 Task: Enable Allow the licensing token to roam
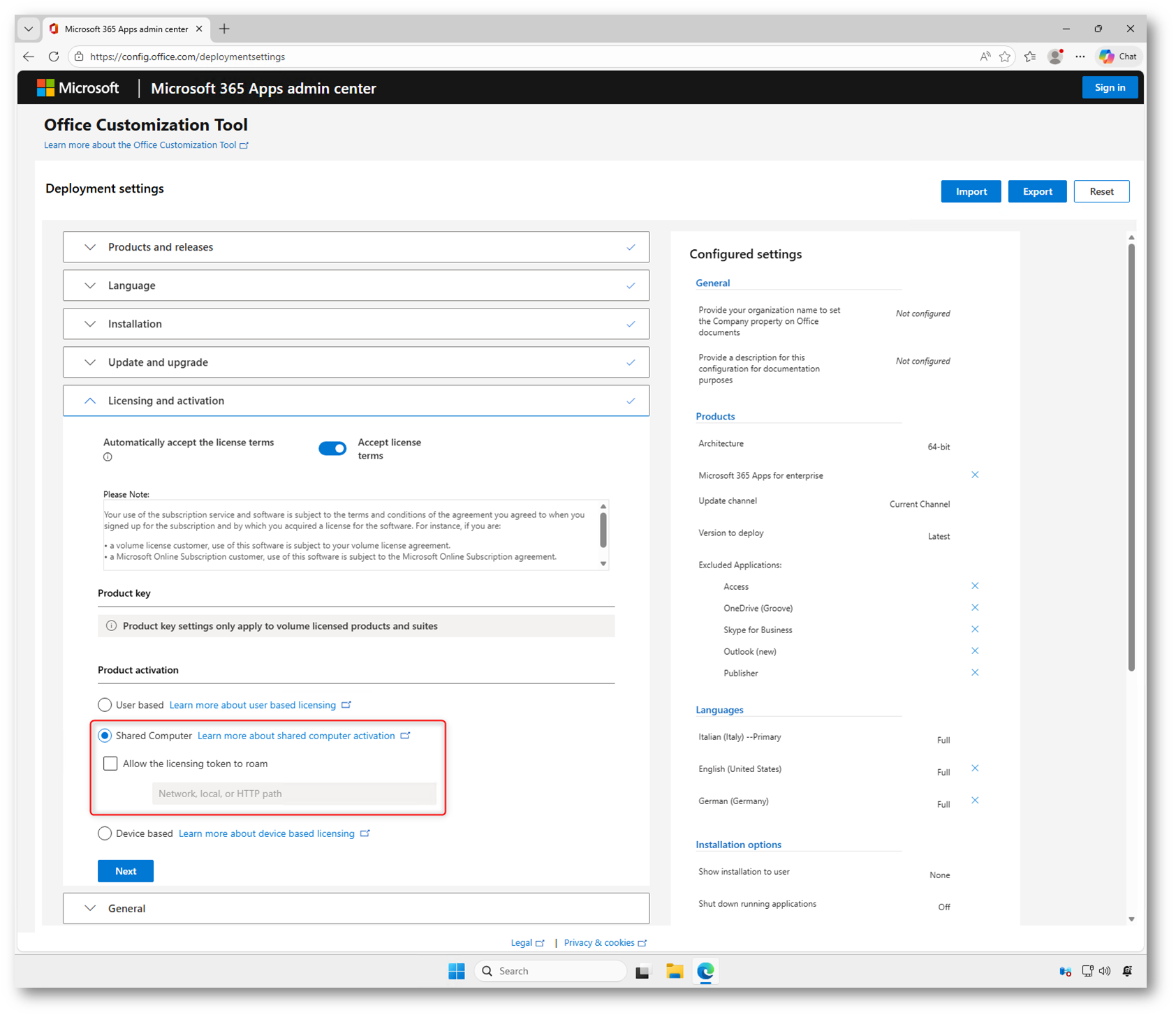click(110, 763)
